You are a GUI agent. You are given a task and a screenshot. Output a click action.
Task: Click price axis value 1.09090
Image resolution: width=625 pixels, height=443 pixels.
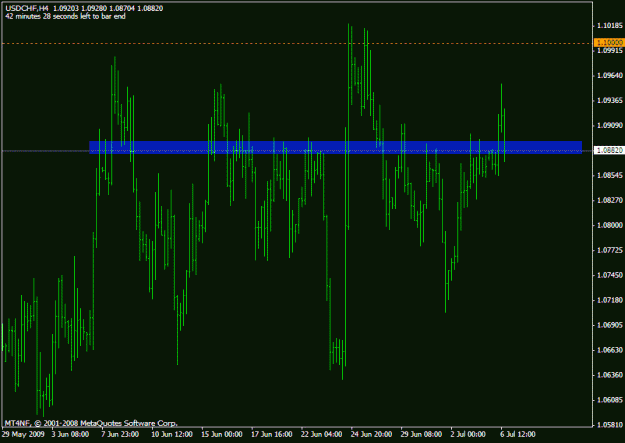pyautogui.click(x=609, y=126)
